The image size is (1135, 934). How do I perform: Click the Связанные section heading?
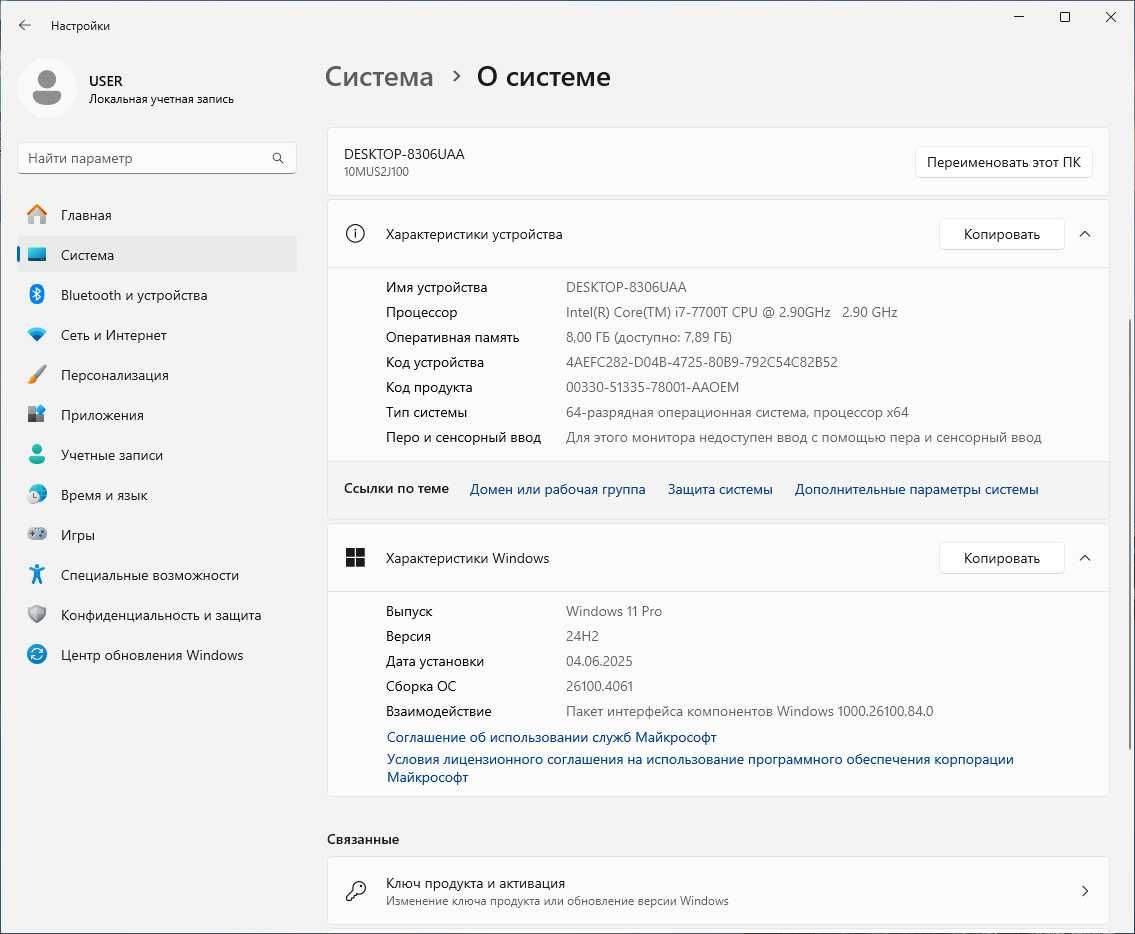click(363, 839)
